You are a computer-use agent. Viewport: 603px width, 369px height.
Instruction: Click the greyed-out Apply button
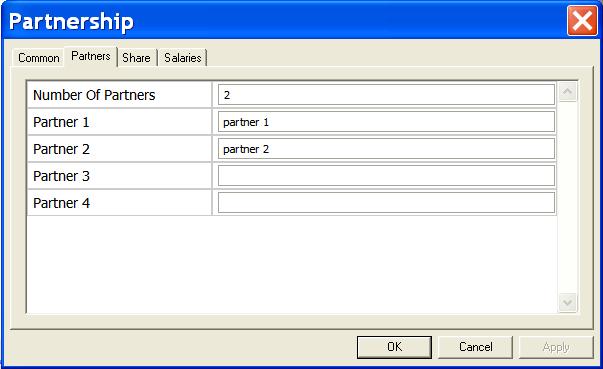tap(556, 347)
